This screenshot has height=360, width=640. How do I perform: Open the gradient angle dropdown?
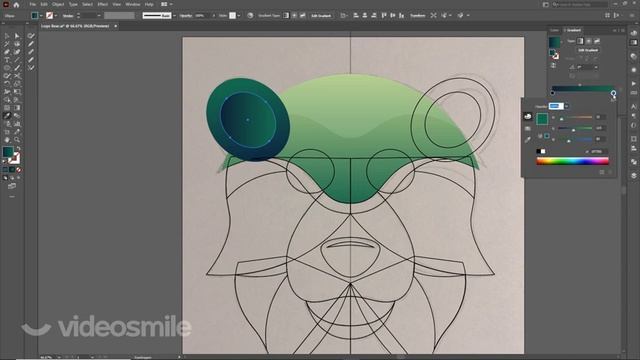(596, 67)
